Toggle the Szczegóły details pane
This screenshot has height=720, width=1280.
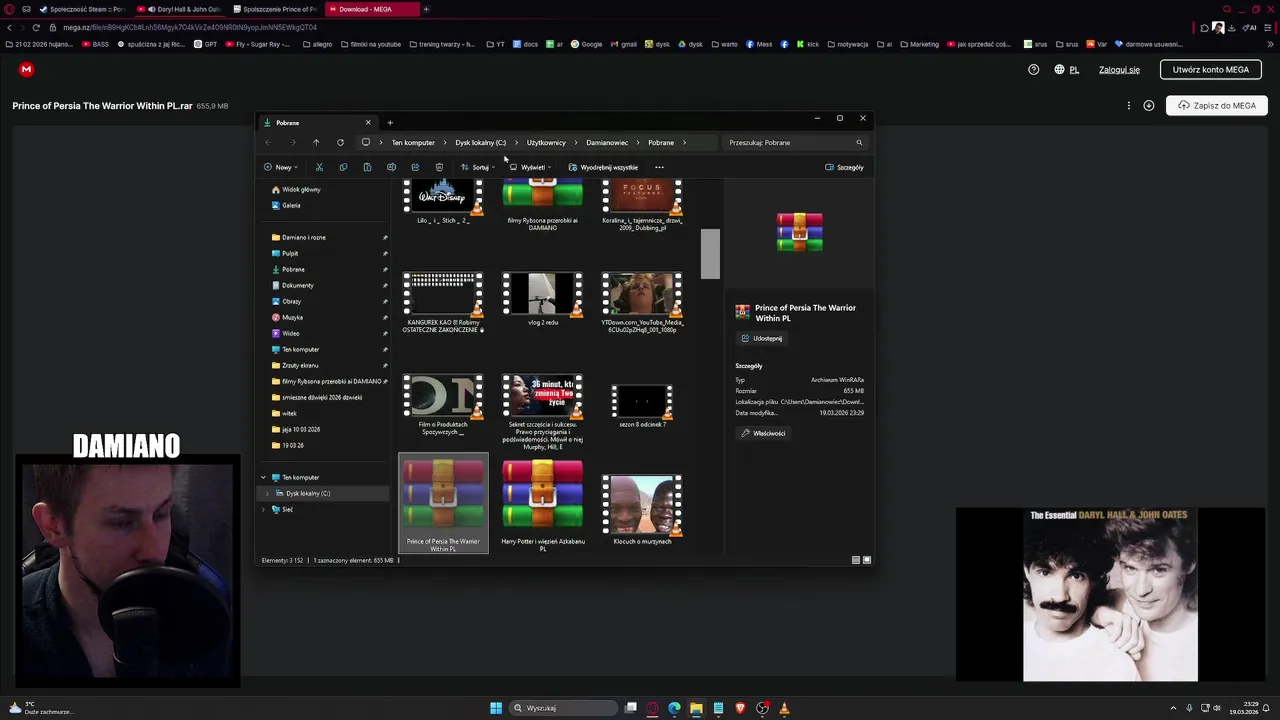coord(844,167)
